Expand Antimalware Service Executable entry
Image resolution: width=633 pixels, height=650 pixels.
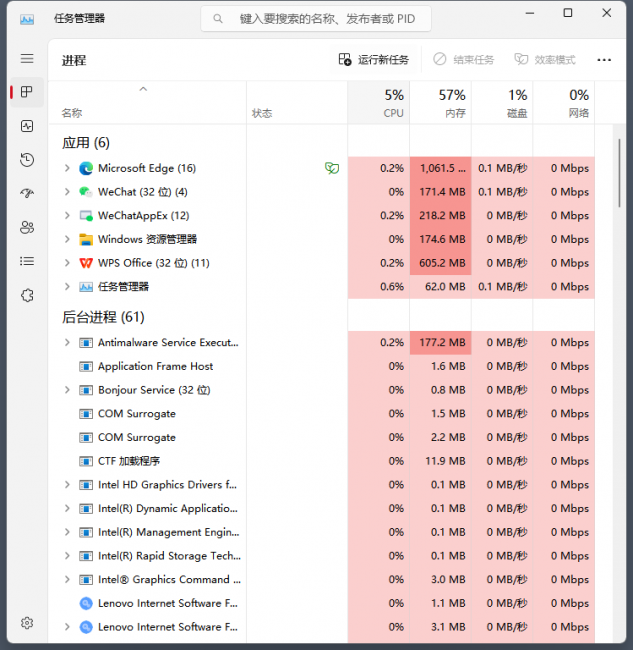coord(67,342)
